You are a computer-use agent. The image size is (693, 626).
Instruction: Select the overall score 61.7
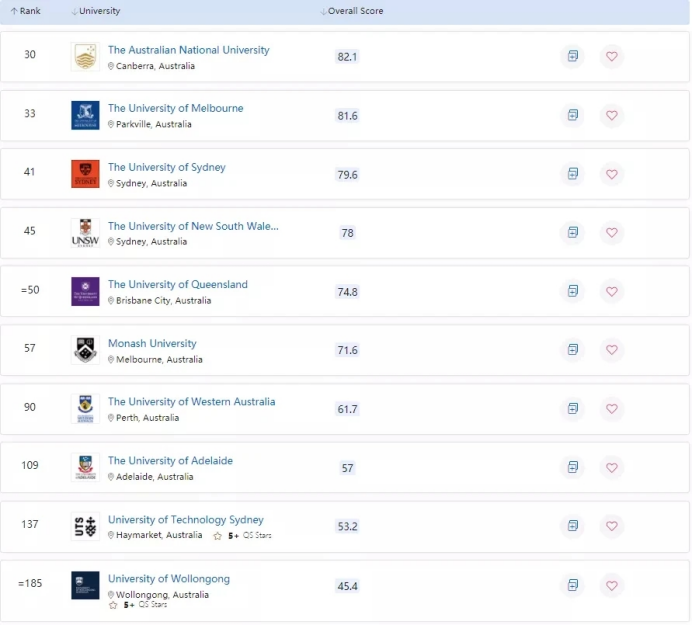[x=347, y=409]
